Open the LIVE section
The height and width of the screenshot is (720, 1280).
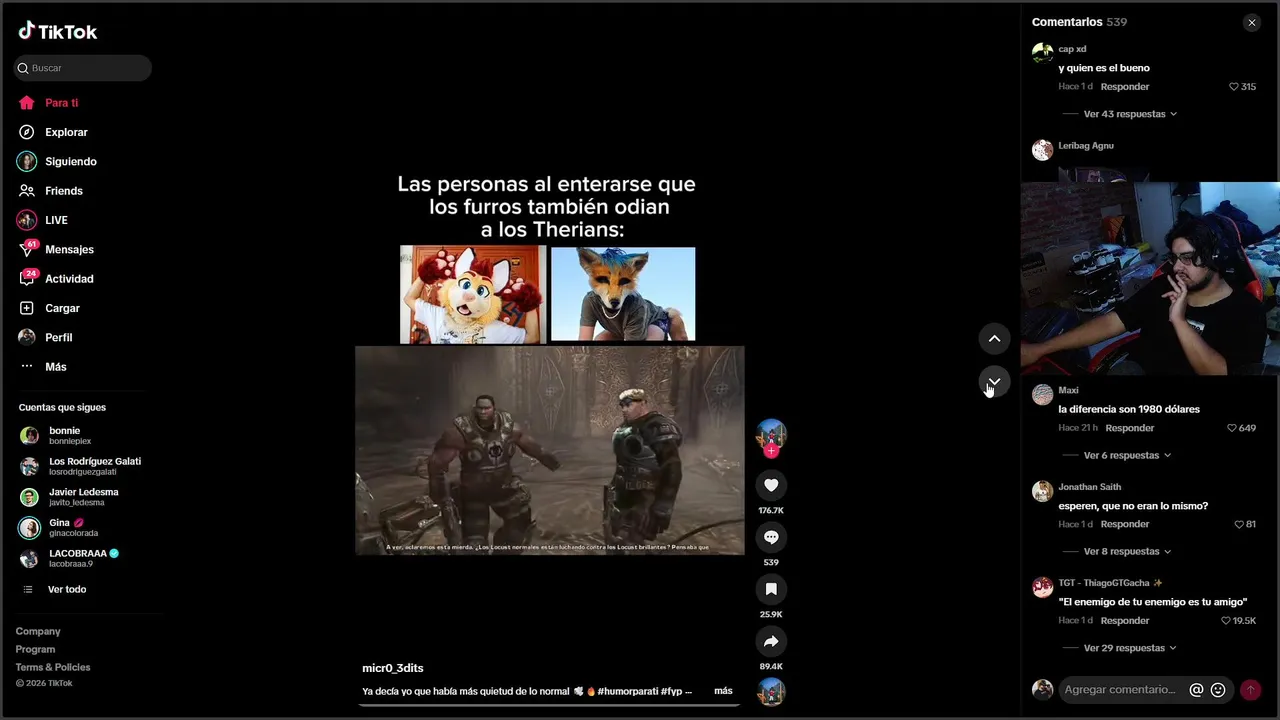pos(56,220)
